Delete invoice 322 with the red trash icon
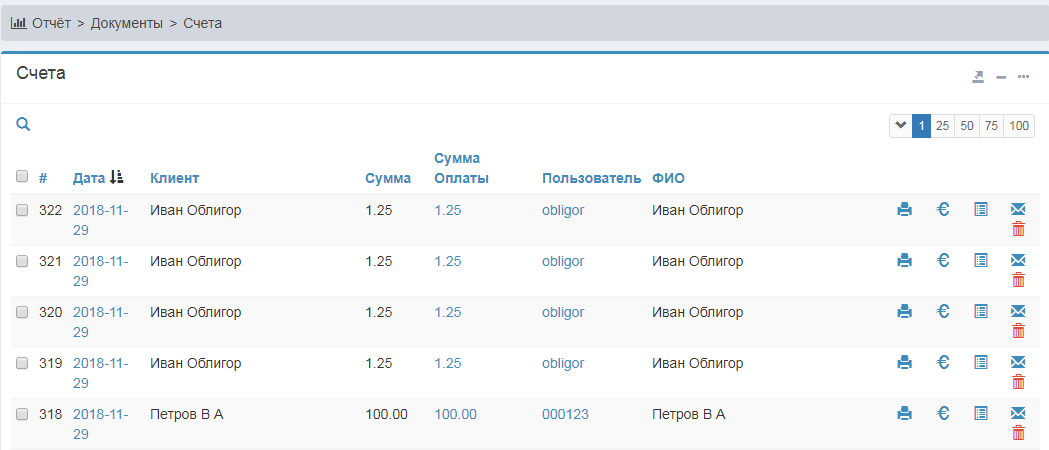The height and width of the screenshot is (450, 1049). coord(1018,229)
